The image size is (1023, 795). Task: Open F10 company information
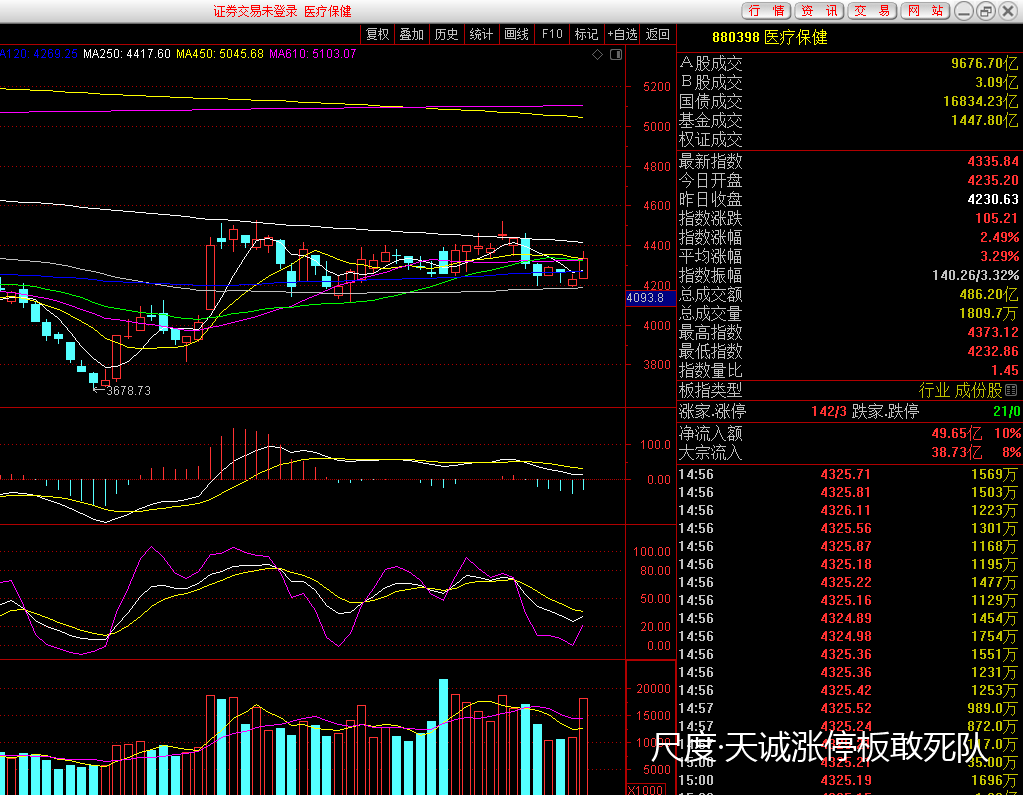pyautogui.click(x=552, y=34)
